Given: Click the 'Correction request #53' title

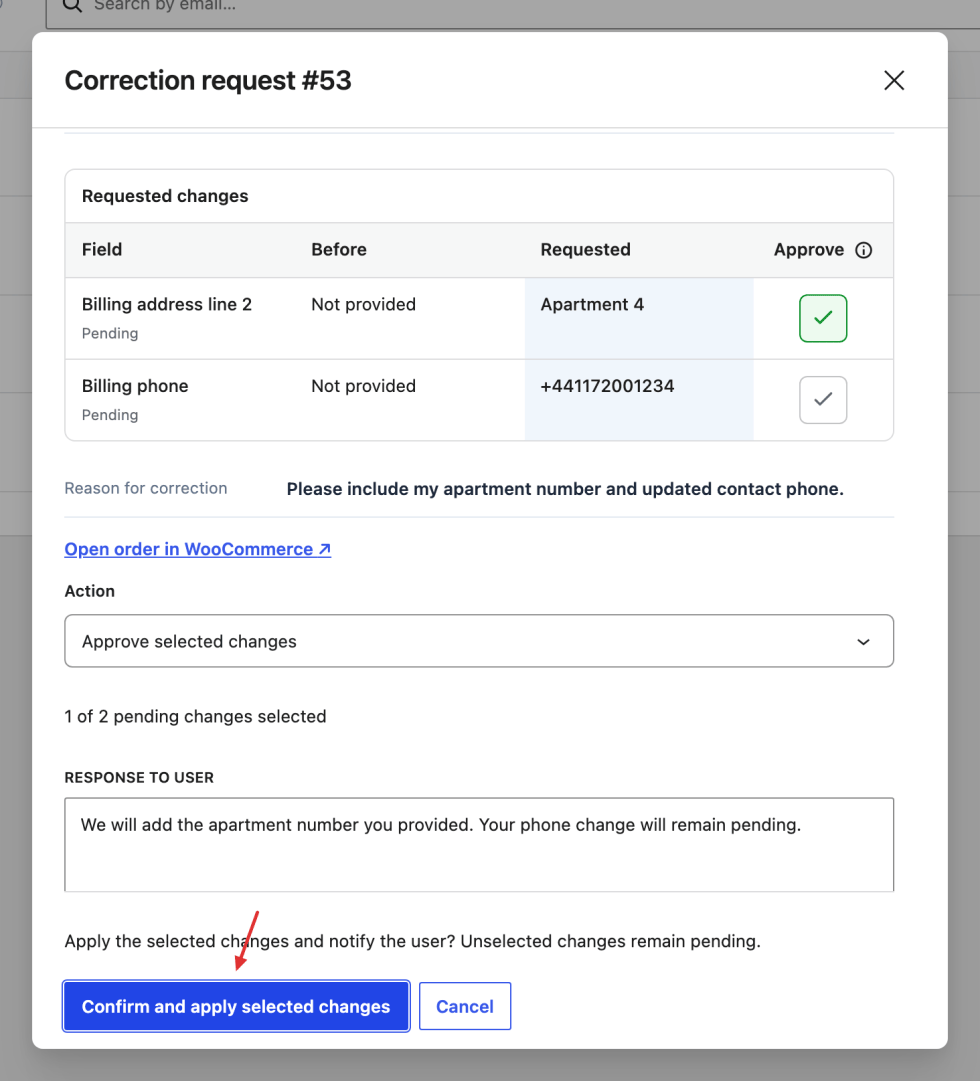Looking at the screenshot, I should point(208,81).
